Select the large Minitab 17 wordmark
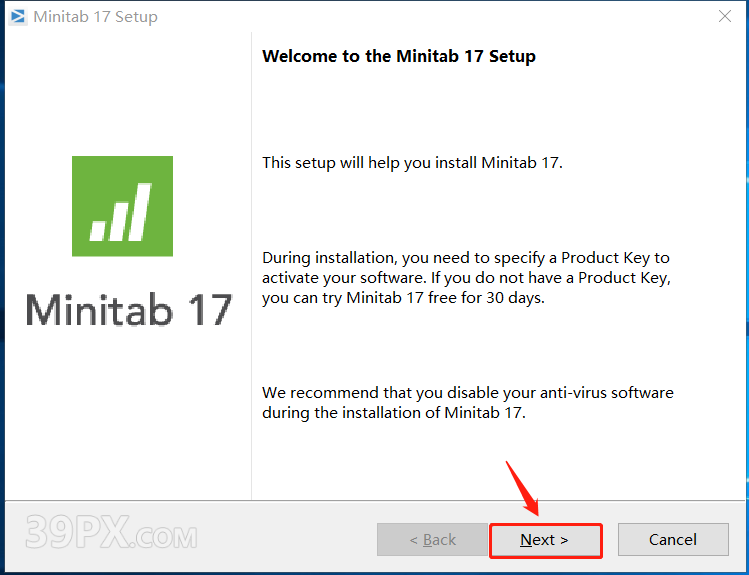749x575 pixels. [x=129, y=310]
